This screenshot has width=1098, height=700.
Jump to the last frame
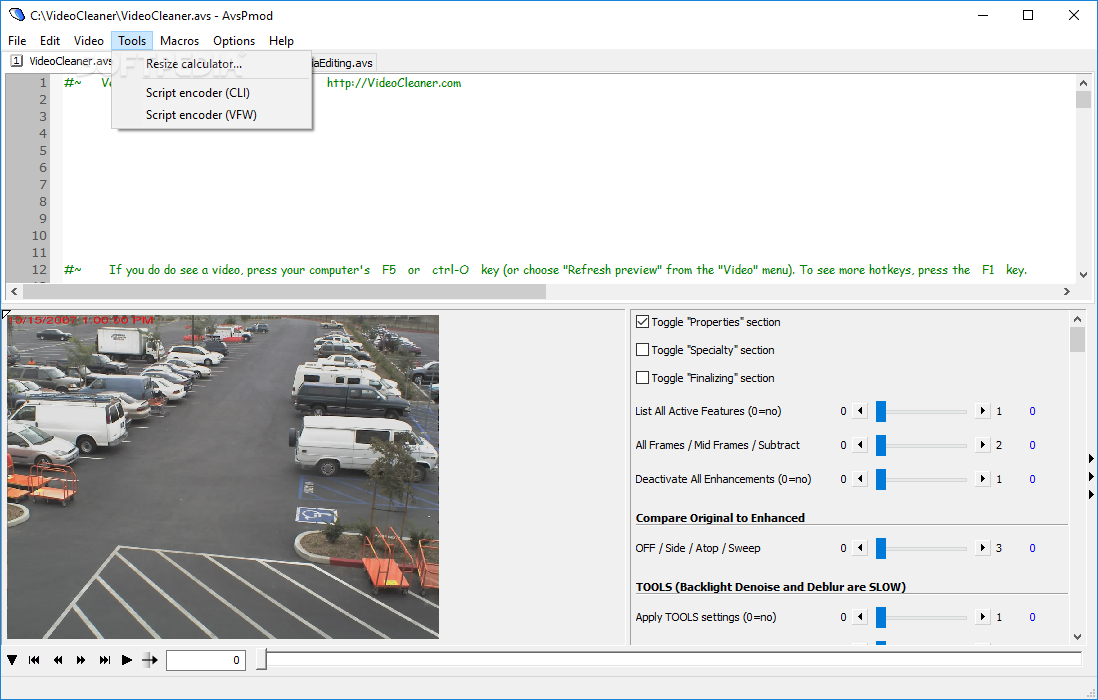click(x=104, y=659)
